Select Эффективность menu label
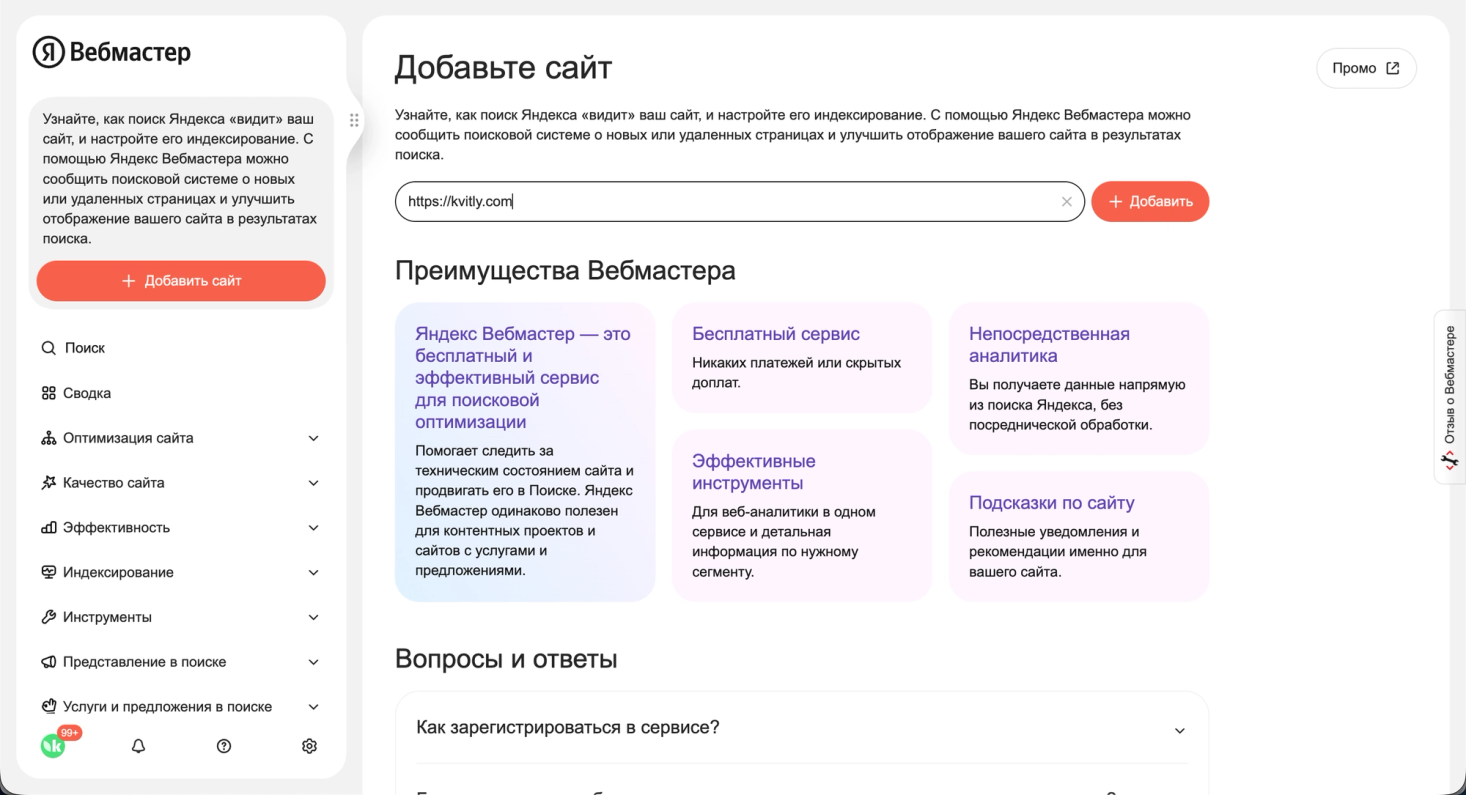 click(x=116, y=528)
